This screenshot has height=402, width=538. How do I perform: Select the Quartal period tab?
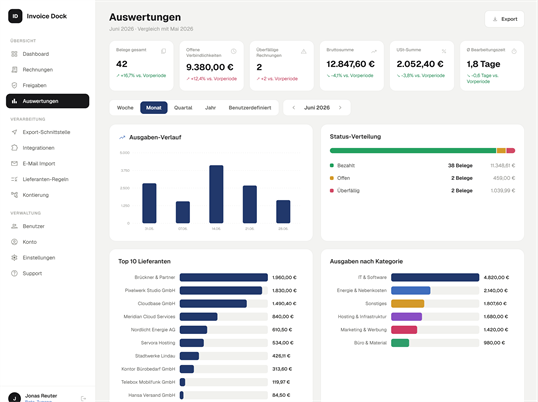183,108
